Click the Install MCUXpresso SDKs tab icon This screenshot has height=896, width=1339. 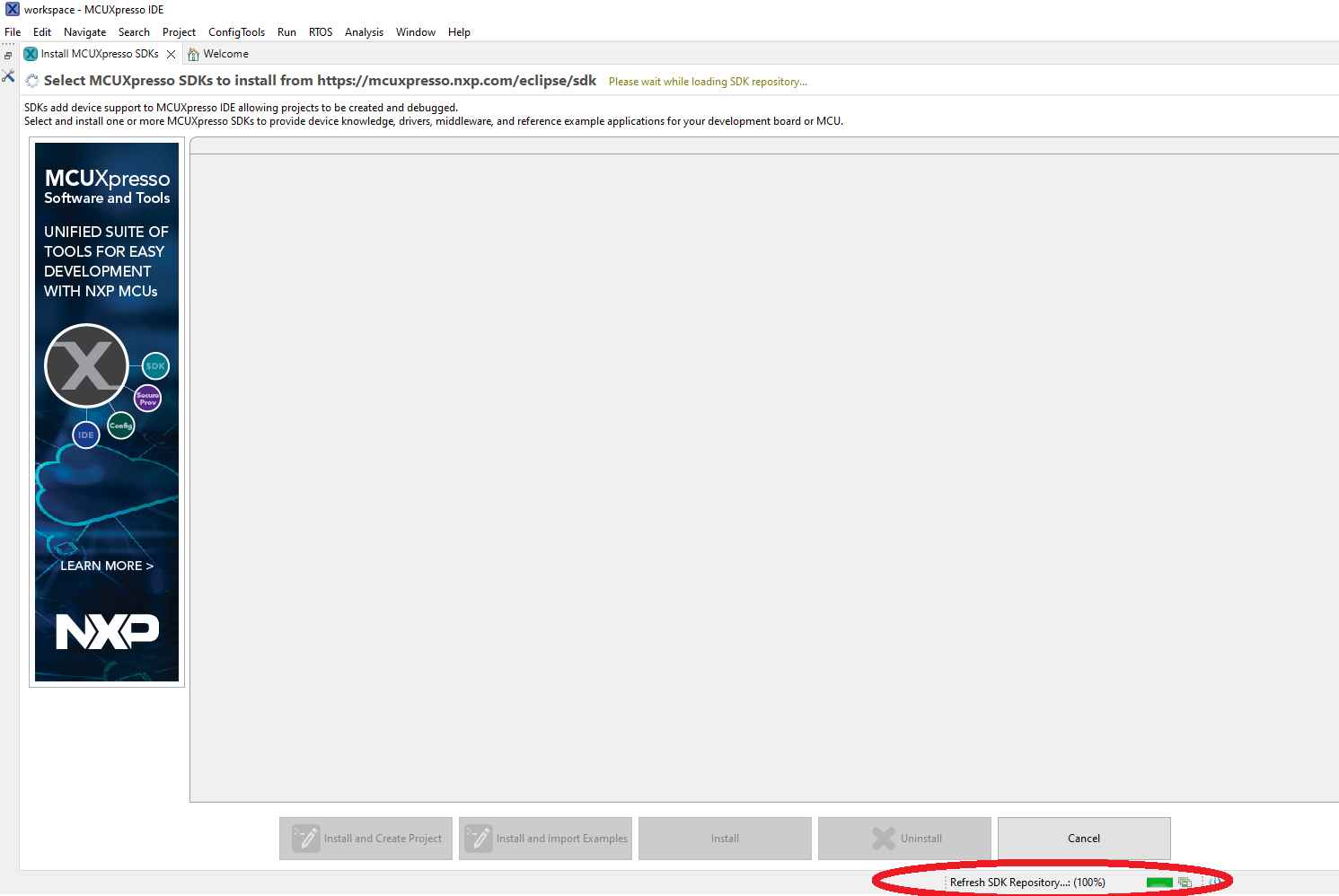point(31,54)
